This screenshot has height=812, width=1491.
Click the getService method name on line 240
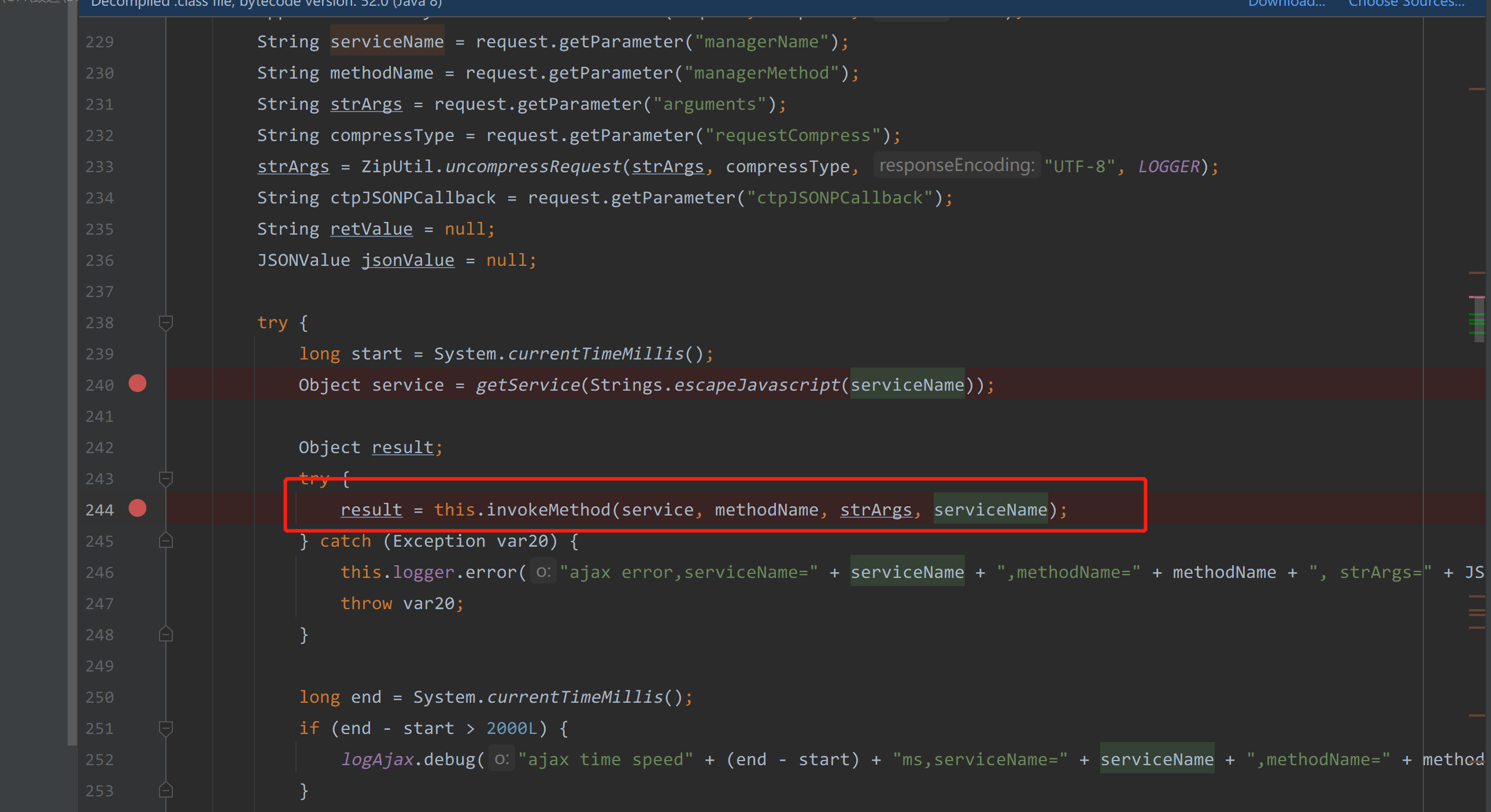click(x=527, y=385)
